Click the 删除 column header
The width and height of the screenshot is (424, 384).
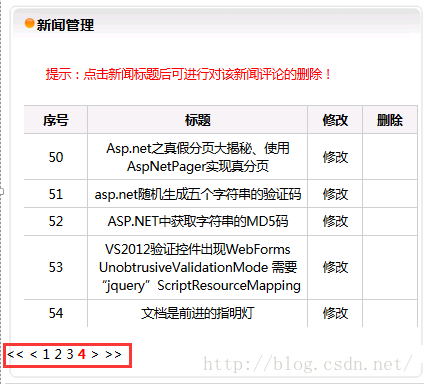tap(390, 120)
